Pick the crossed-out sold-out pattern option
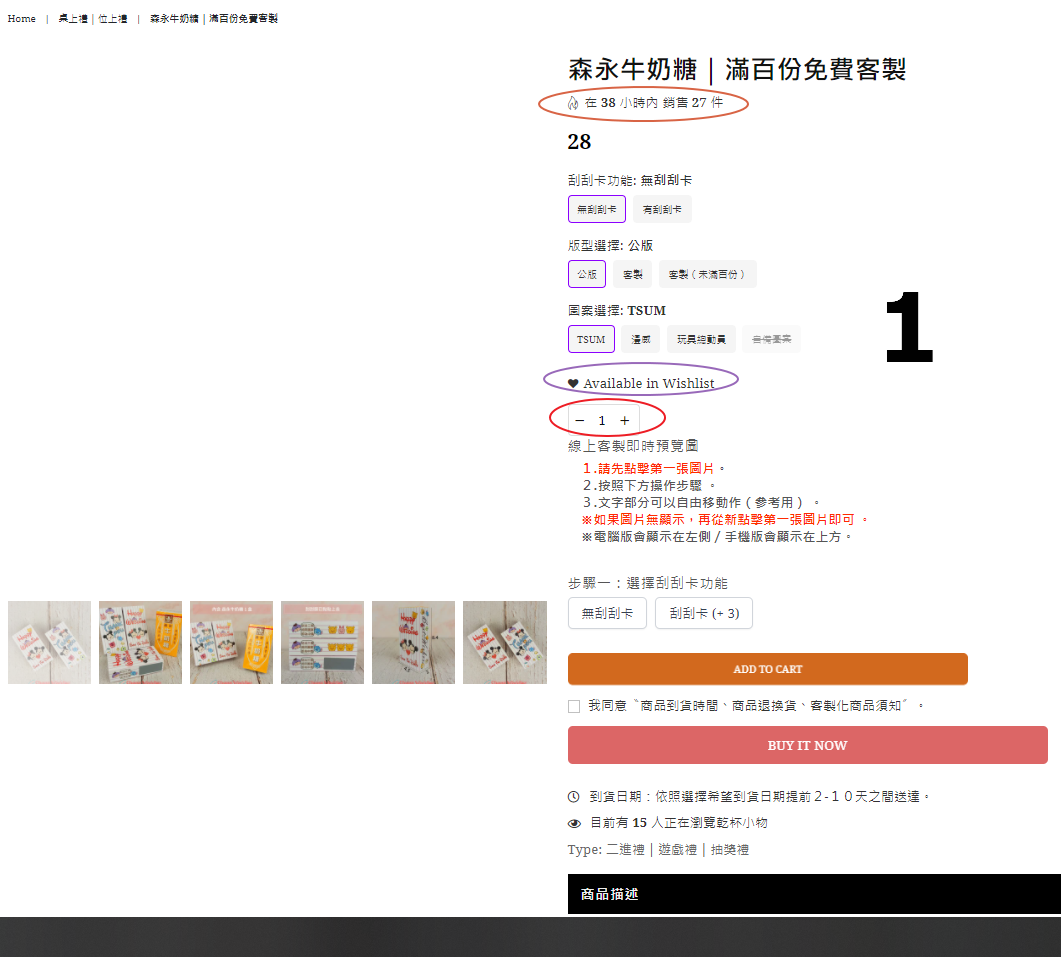 tap(771, 339)
